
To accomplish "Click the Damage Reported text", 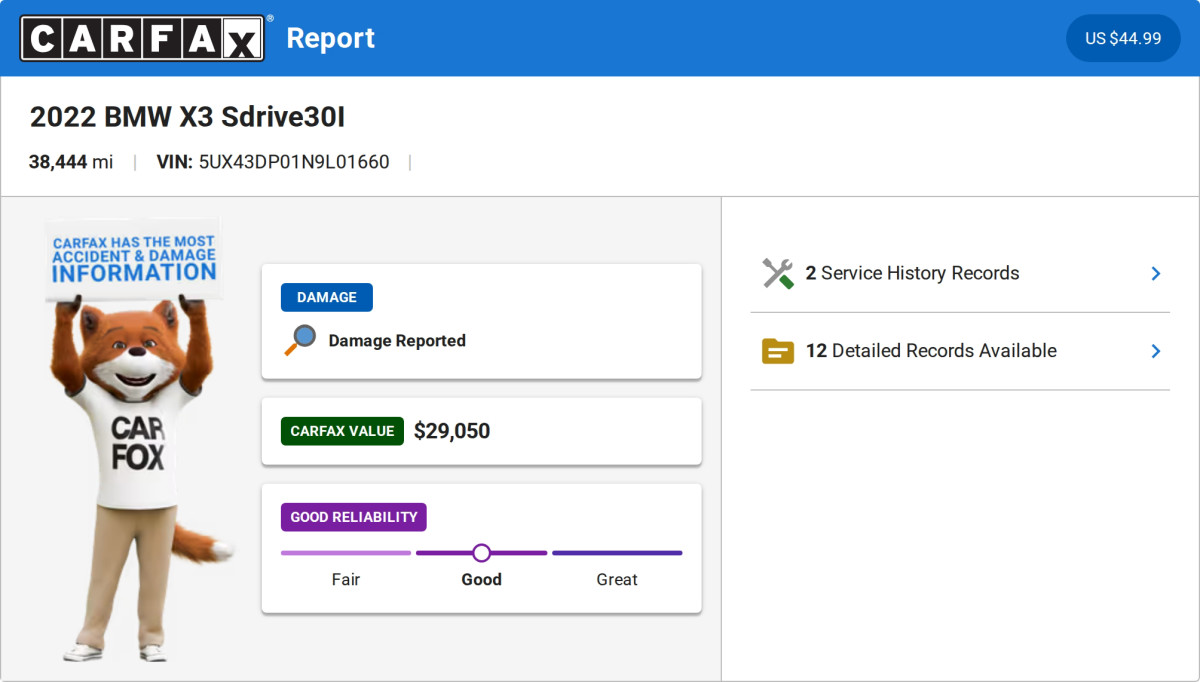I will [397, 341].
